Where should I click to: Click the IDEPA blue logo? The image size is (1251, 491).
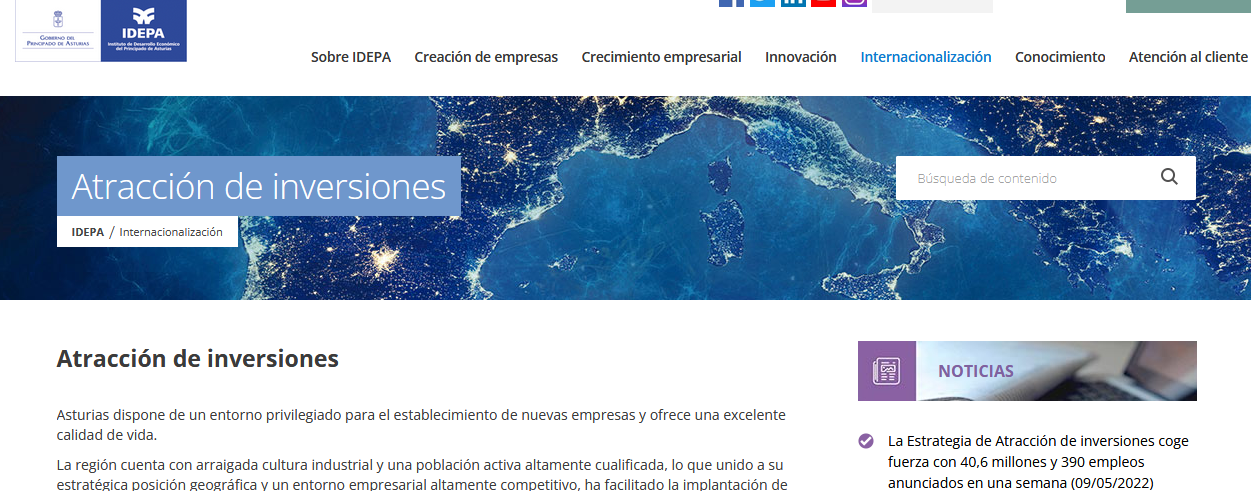point(143,30)
